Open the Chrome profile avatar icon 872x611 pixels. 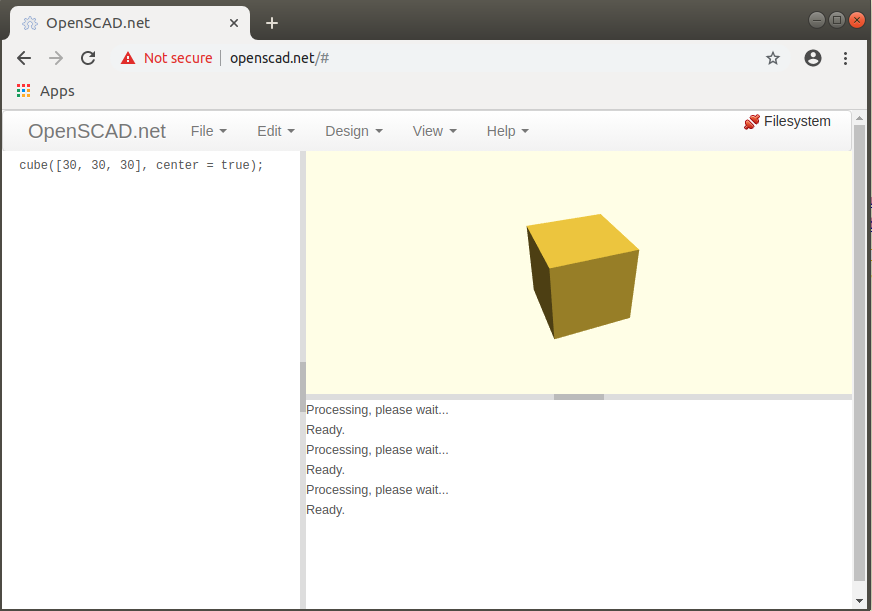click(812, 58)
